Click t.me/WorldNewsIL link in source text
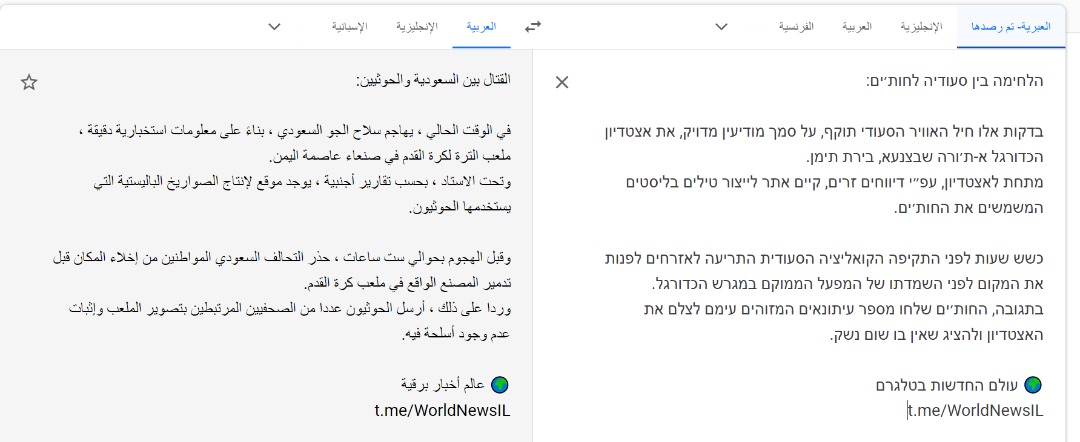The width and height of the screenshot is (1080, 442). click(x=975, y=411)
